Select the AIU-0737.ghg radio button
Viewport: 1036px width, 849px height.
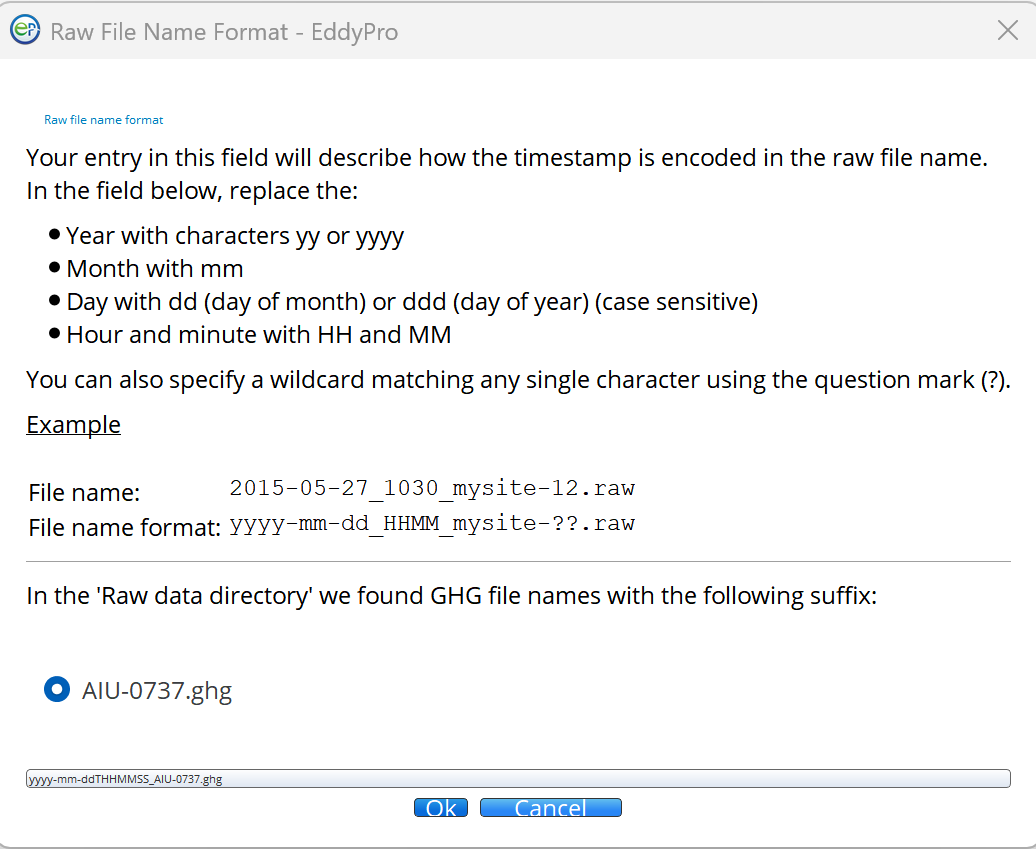pos(57,690)
